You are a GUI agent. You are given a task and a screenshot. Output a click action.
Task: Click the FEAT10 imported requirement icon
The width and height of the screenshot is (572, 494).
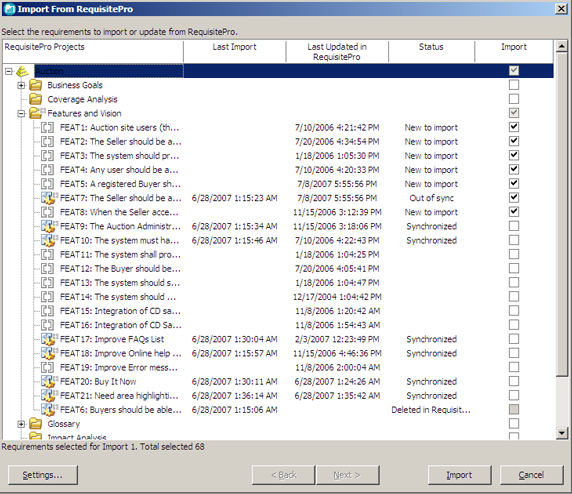coord(49,240)
